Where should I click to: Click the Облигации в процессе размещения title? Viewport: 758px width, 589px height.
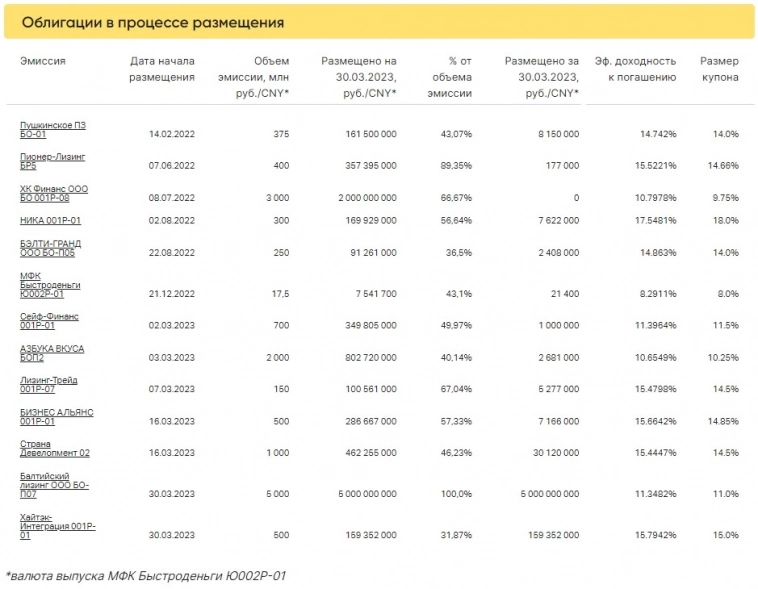click(x=152, y=22)
